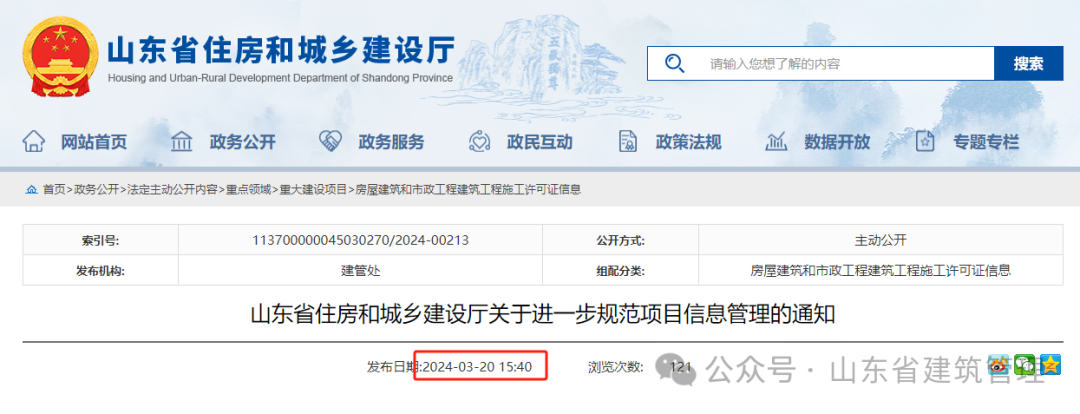Click the 浏览次数 label

point(615,367)
